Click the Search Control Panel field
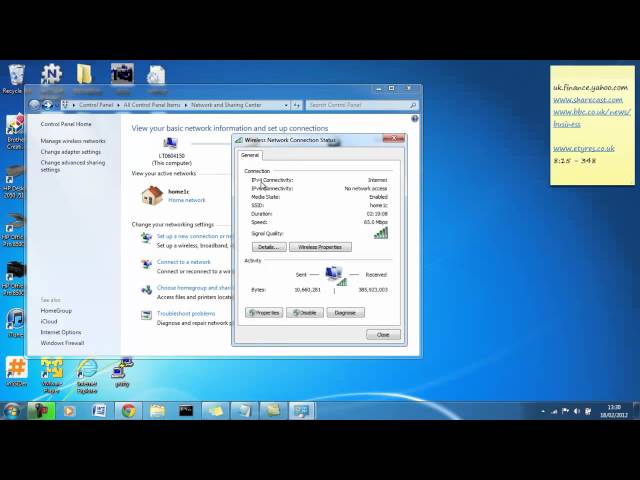 (362, 105)
